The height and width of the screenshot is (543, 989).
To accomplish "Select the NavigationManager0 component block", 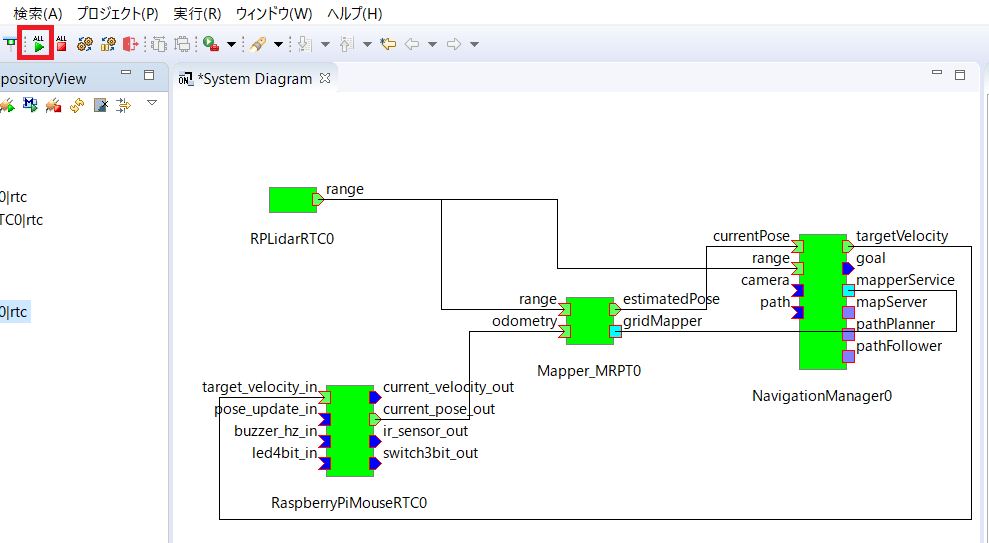I will (822, 302).
